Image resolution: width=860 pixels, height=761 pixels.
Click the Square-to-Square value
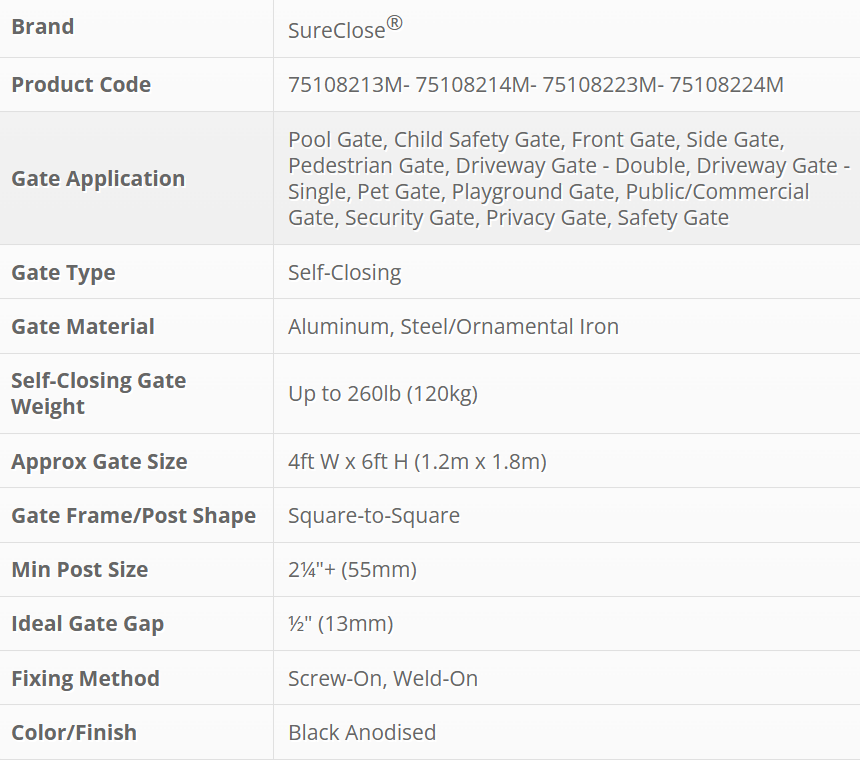(374, 516)
